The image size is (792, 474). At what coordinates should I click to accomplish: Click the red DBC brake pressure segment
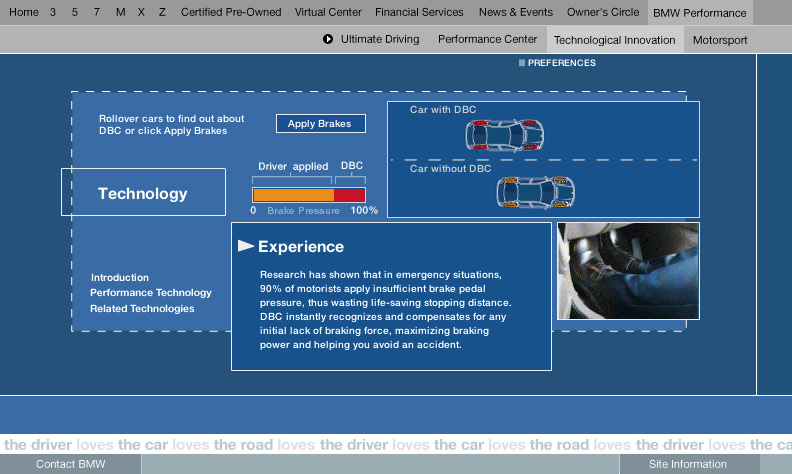(x=350, y=195)
